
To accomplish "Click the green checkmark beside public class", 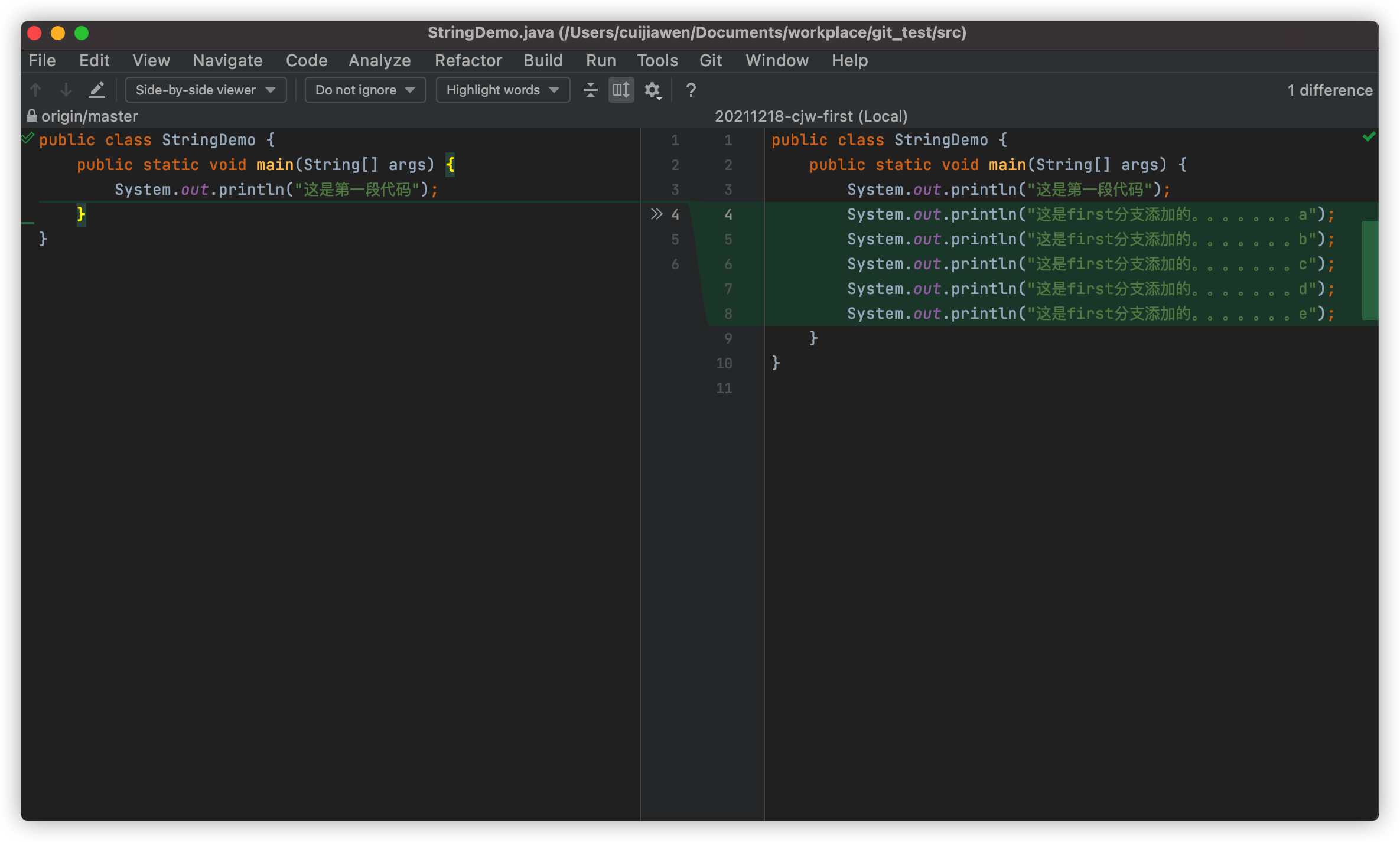I will (27, 138).
